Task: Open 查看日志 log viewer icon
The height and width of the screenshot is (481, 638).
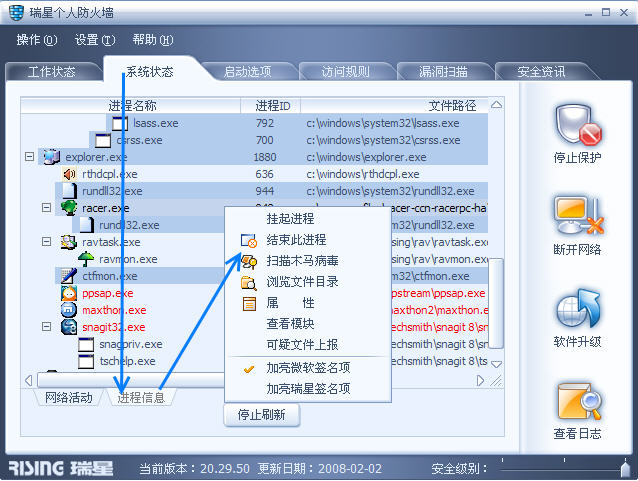Action: (x=579, y=402)
